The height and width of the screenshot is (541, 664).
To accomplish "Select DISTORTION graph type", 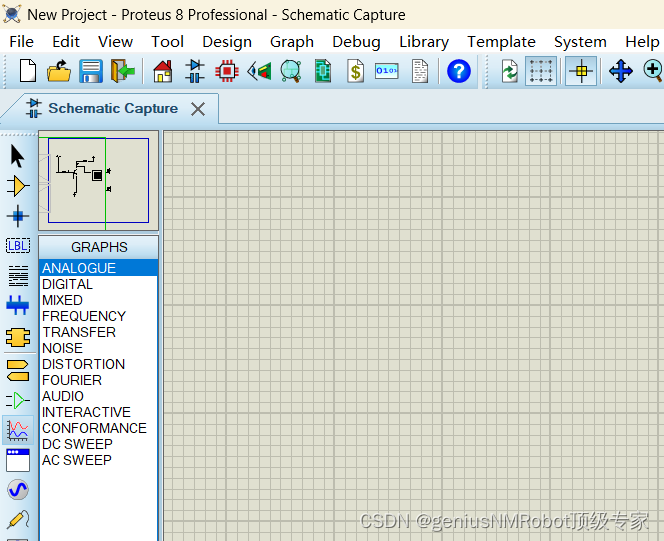I will pyautogui.click(x=99, y=364).
